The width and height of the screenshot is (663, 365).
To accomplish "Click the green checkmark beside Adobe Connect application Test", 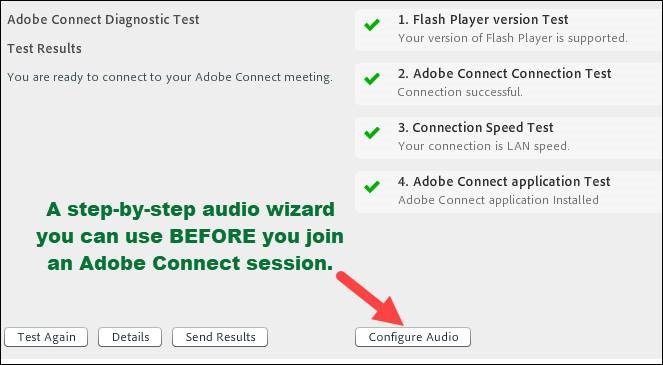I will [372, 187].
